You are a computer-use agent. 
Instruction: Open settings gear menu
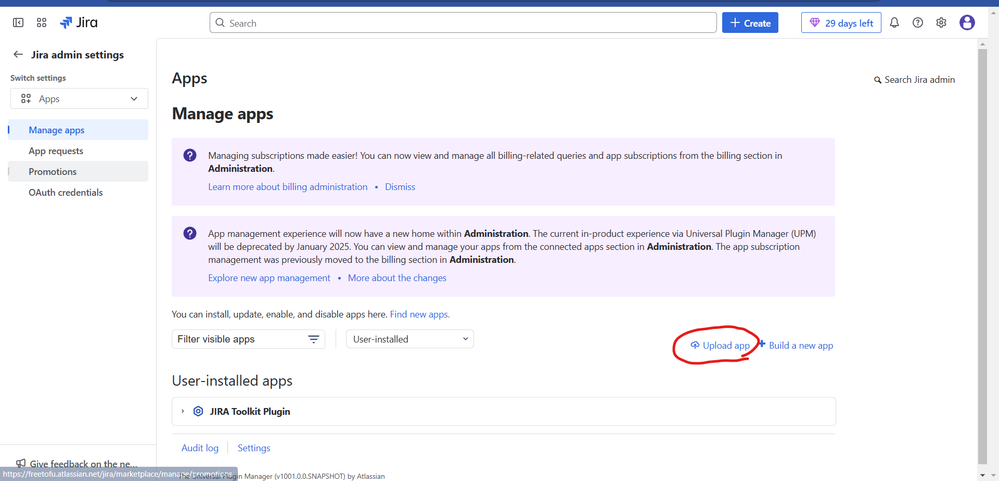click(941, 23)
